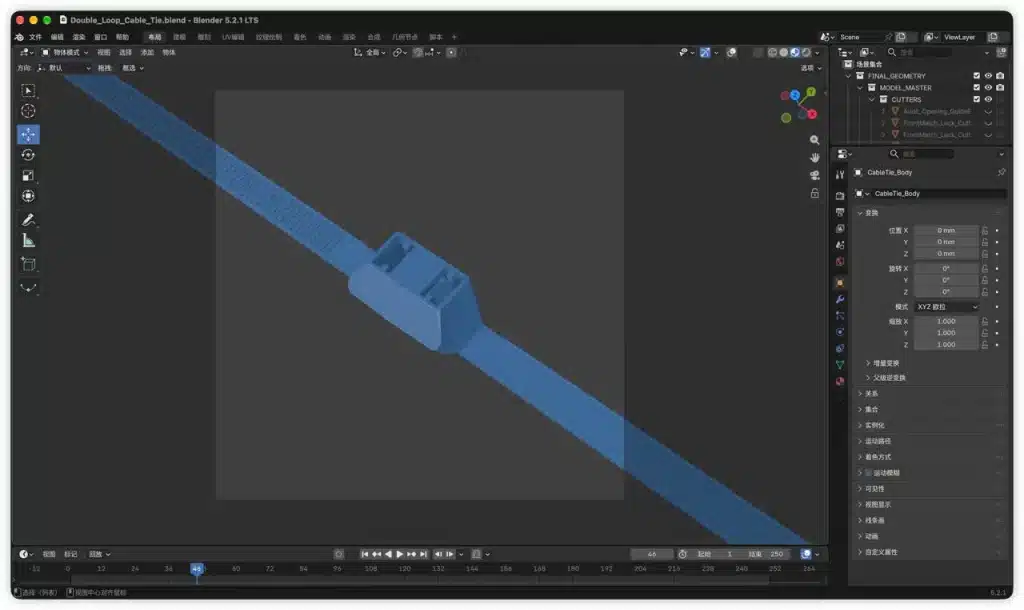Open the viewport Add menu
Screen dimensions: 1024x610
147,52
